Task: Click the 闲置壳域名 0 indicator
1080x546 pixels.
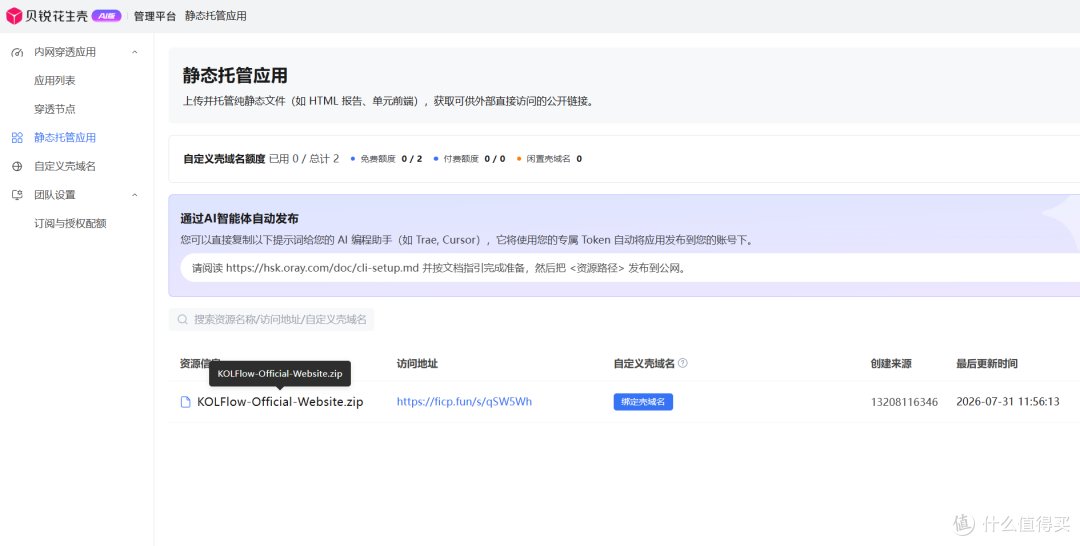Action: coord(549,159)
